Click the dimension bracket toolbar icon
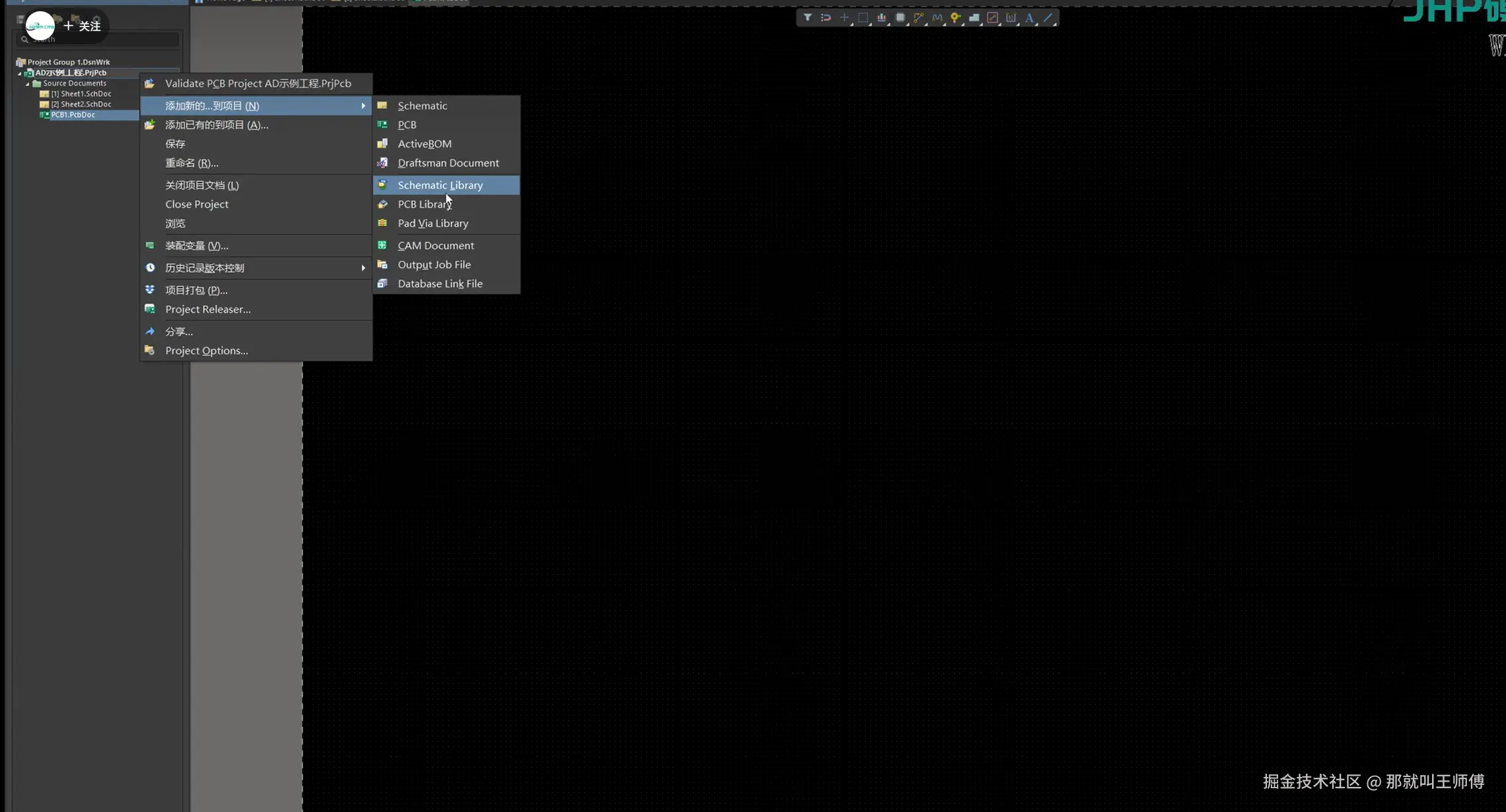Viewport: 1506px width, 812px height. (x=1011, y=18)
